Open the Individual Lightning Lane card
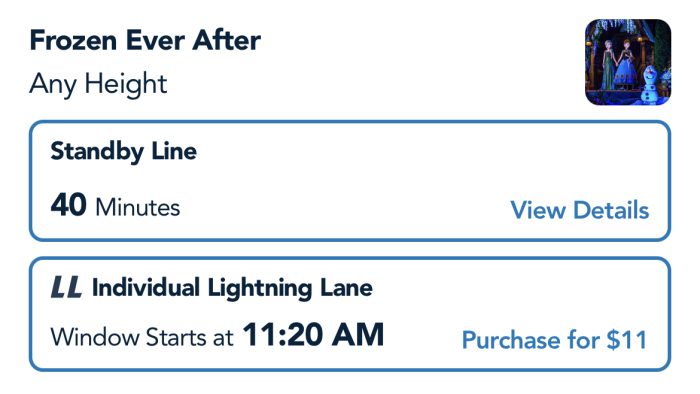The image size is (700, 394). click(350, 314)
